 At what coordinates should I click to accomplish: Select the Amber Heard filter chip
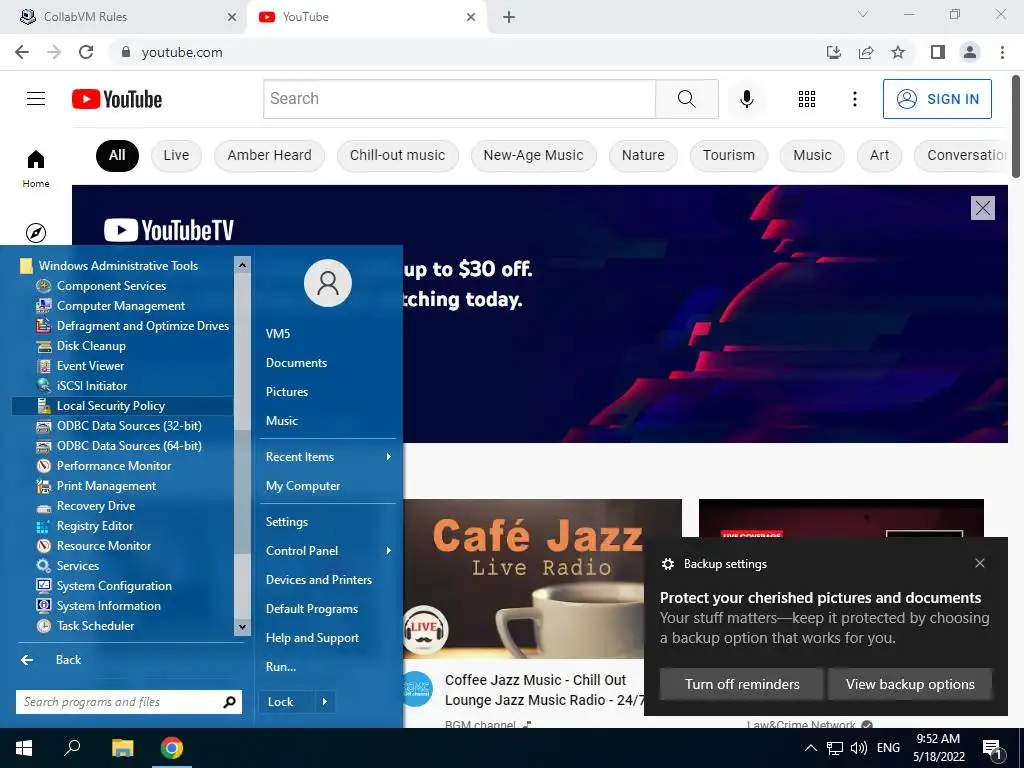click(269, 155)
